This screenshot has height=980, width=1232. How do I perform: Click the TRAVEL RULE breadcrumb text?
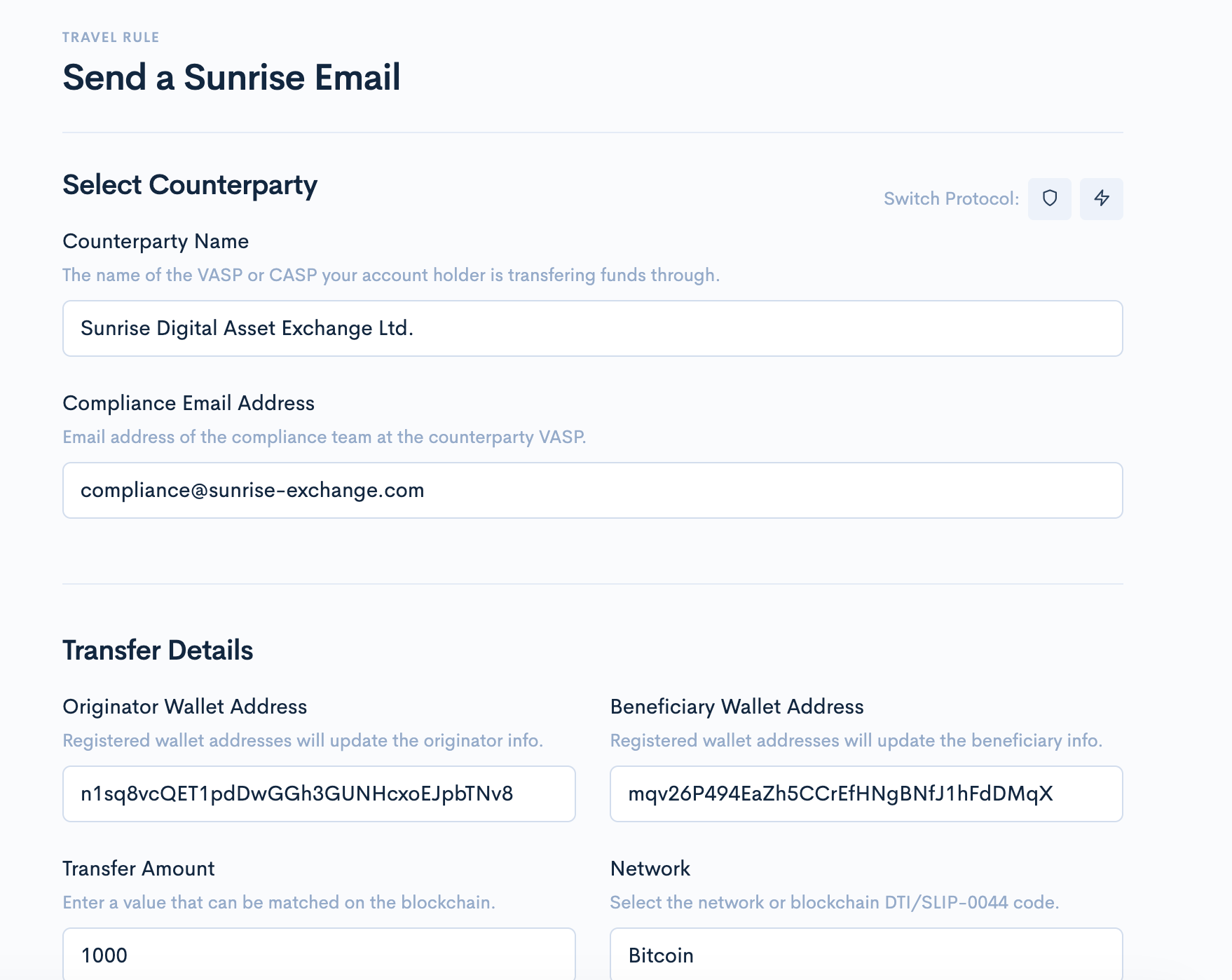click(111, 38)
